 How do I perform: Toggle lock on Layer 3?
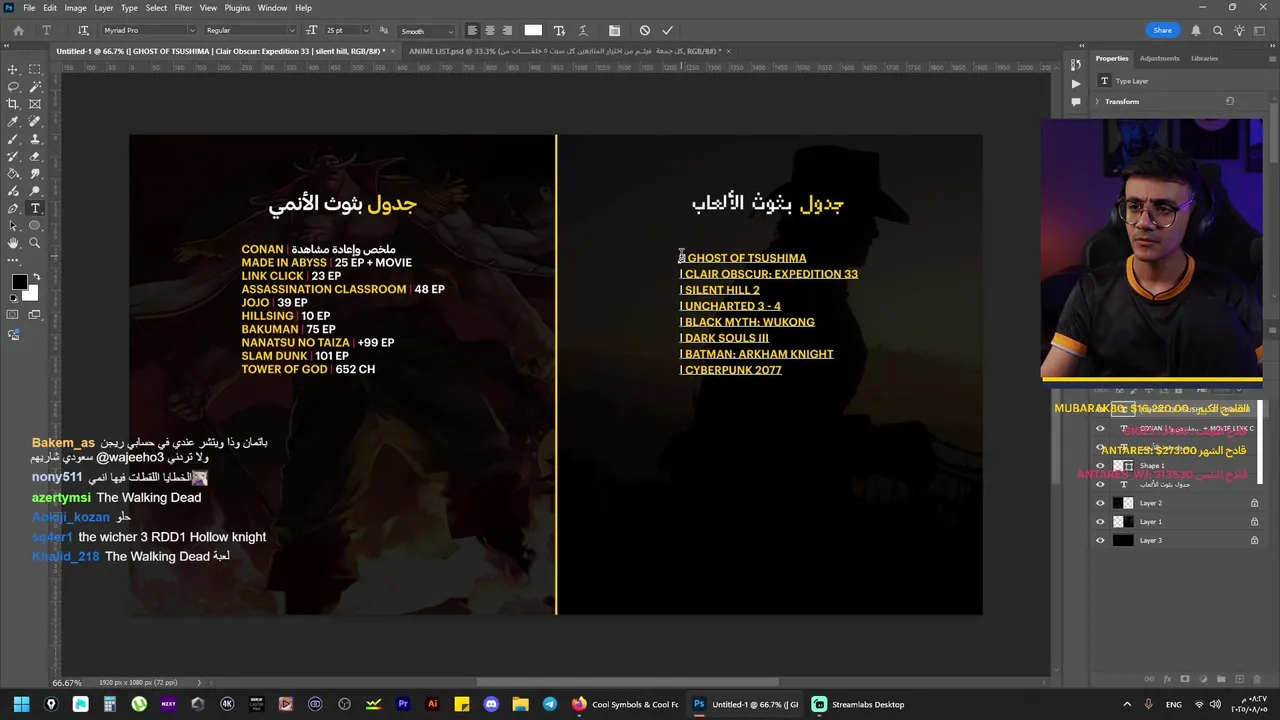[x=1254, y=541]
